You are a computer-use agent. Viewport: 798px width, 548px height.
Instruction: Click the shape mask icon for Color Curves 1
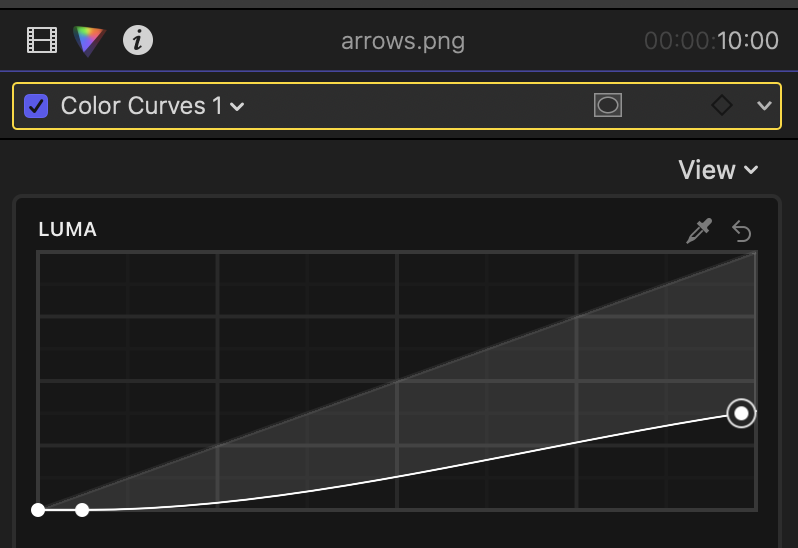(x=607, y=105)
